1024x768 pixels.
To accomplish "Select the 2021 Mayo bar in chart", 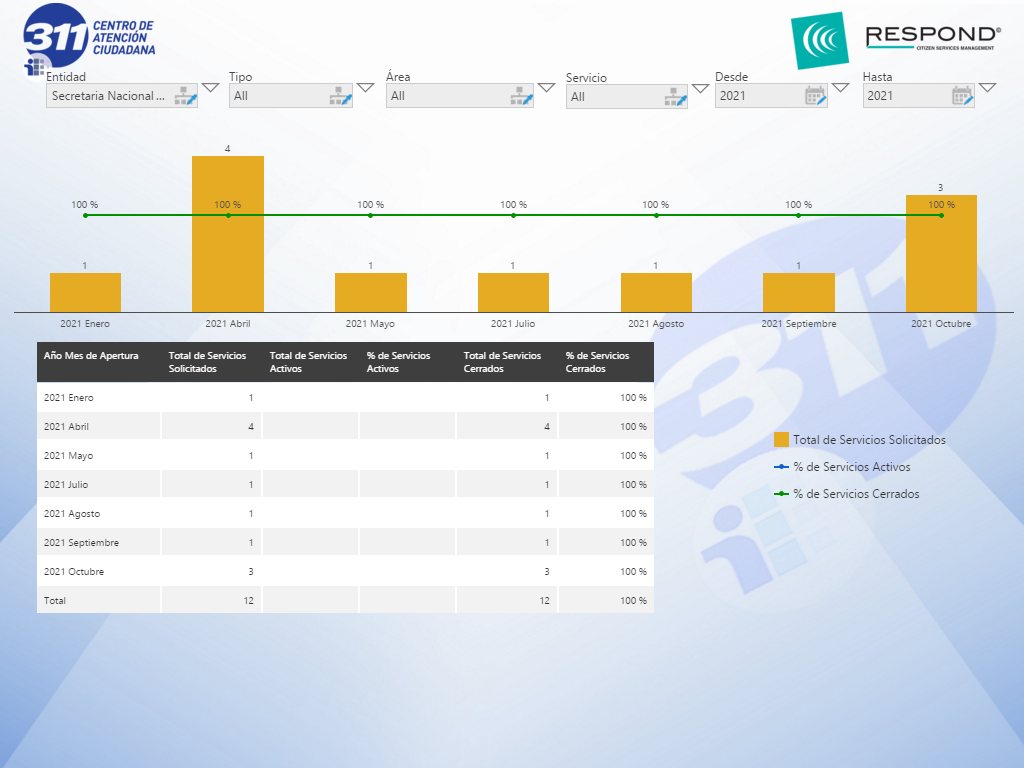I will click(x=371, y=293).
